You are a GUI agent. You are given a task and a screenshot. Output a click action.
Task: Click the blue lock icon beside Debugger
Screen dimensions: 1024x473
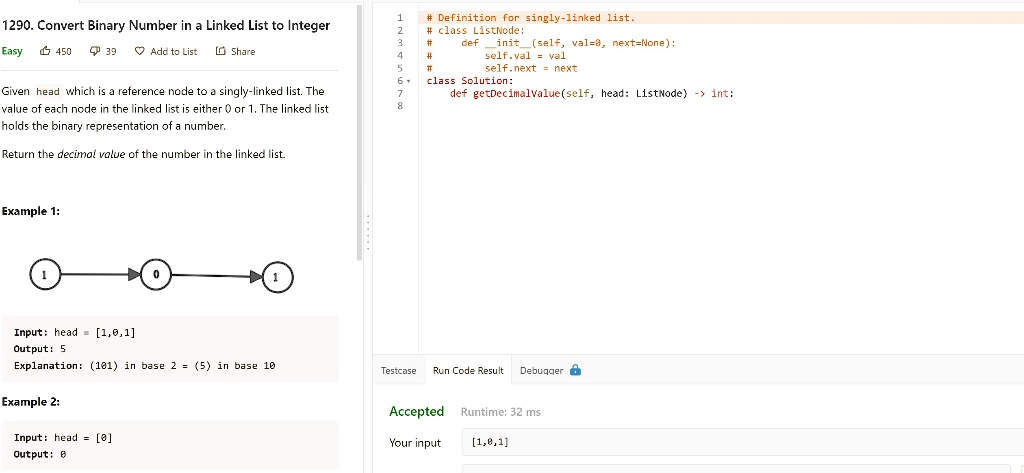[575, 370]
